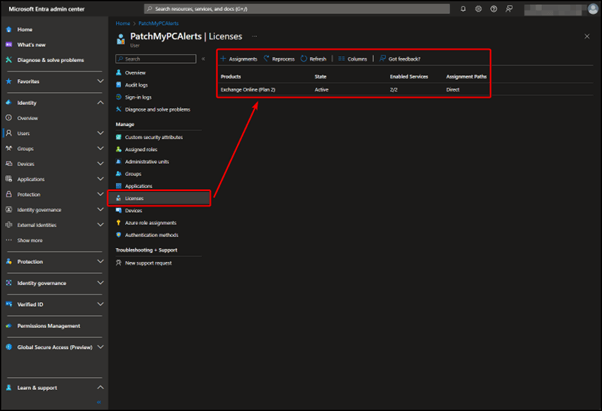This screenshot has height=411, width=602.
Task: Expand the External Identities chevron
Action: pyautogui.click(x=100, y=225)
